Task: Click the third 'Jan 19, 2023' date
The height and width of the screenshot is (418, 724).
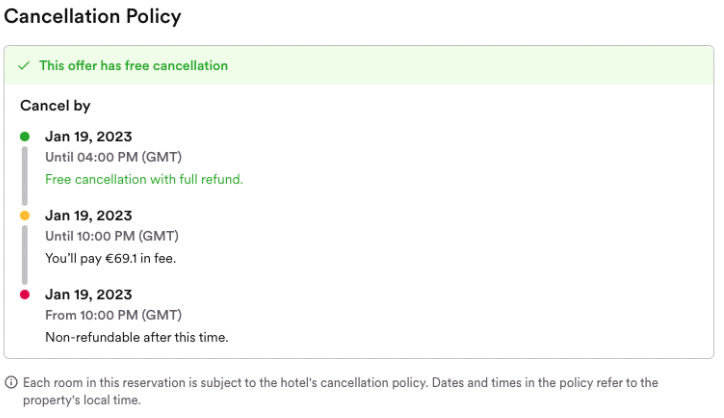Action: click(89, 295)
